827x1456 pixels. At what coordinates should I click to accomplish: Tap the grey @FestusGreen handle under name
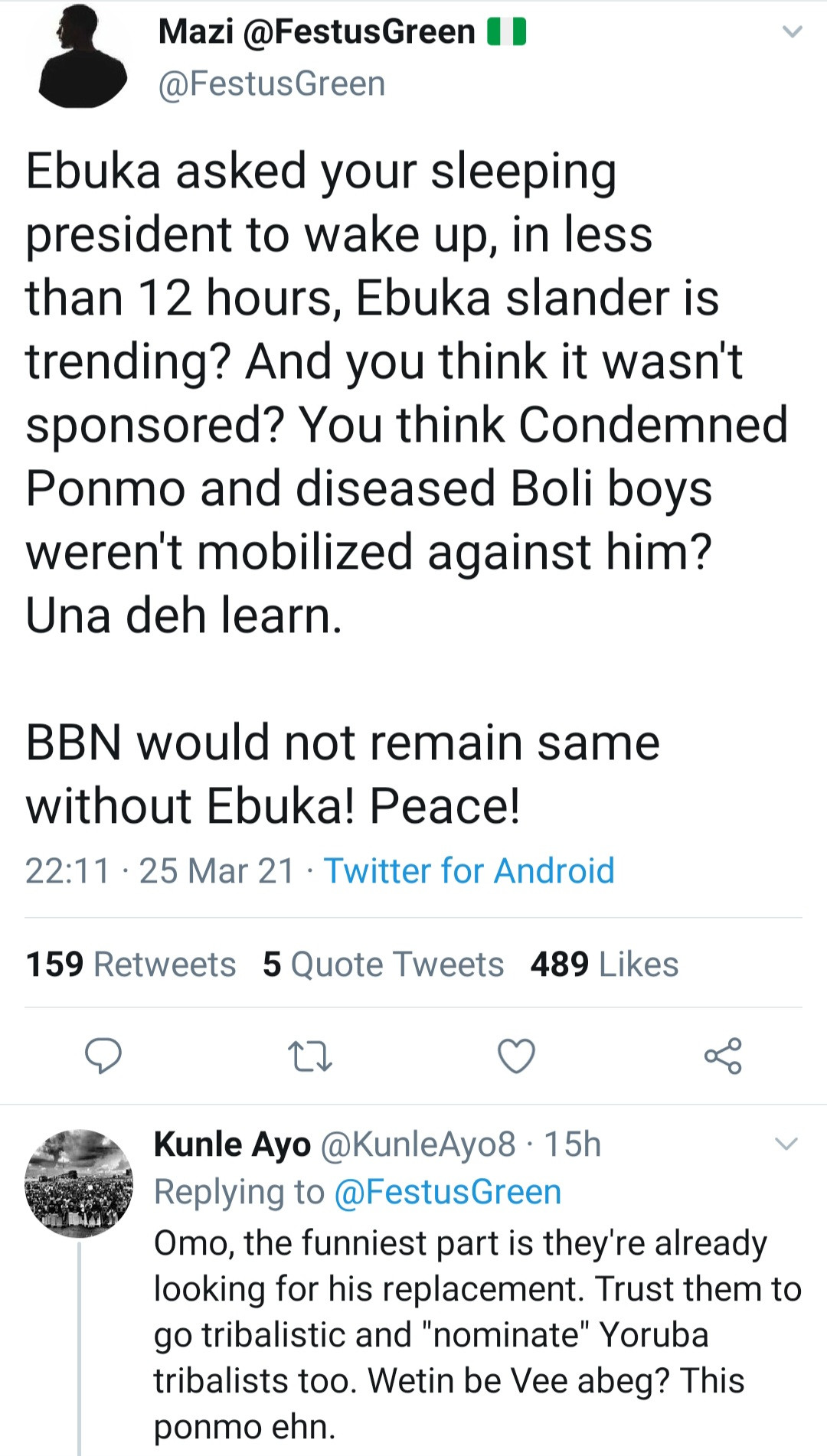click(271, 84)
